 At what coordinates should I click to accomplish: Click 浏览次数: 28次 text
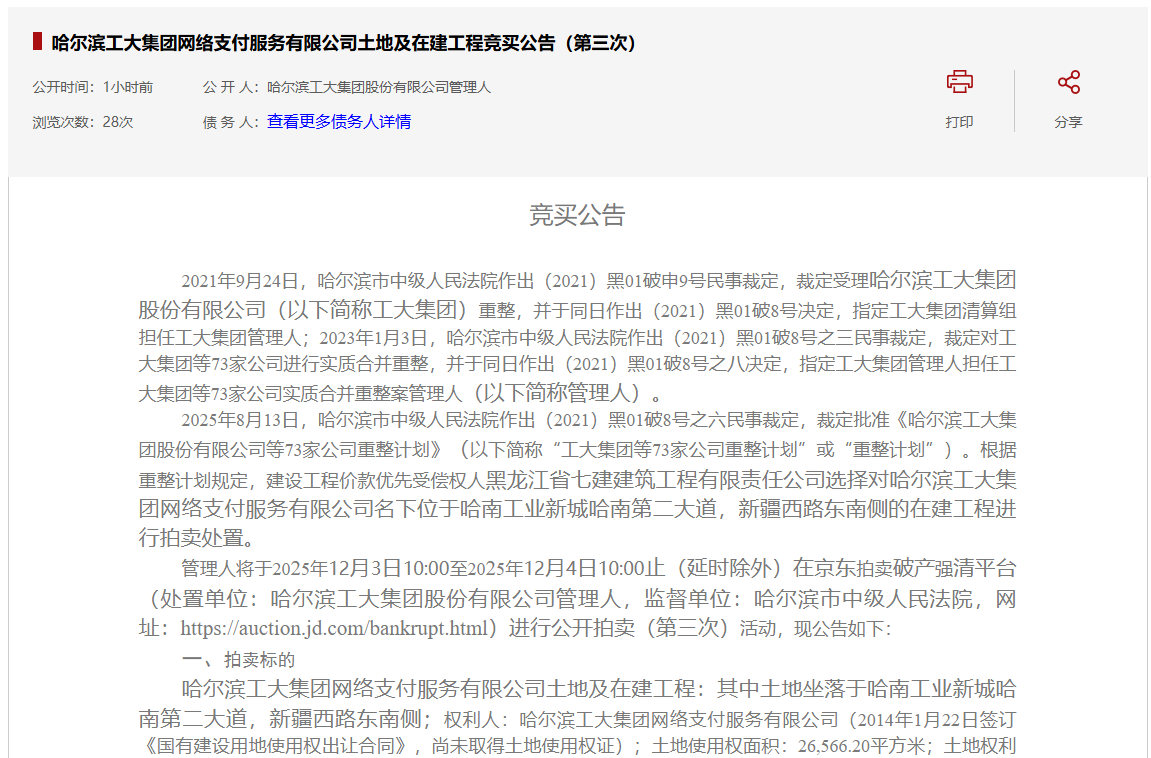[x=83, y=122]
